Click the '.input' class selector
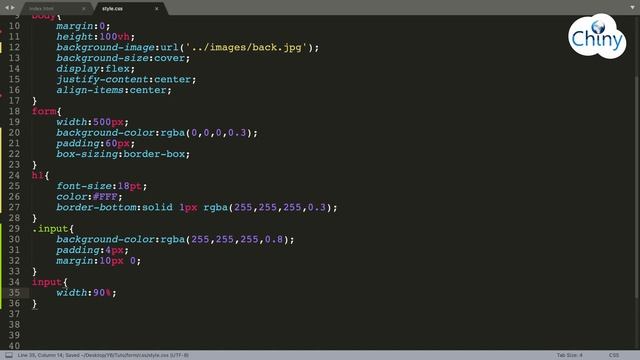This screenshot has width=640, height=360. coord(50,229)
